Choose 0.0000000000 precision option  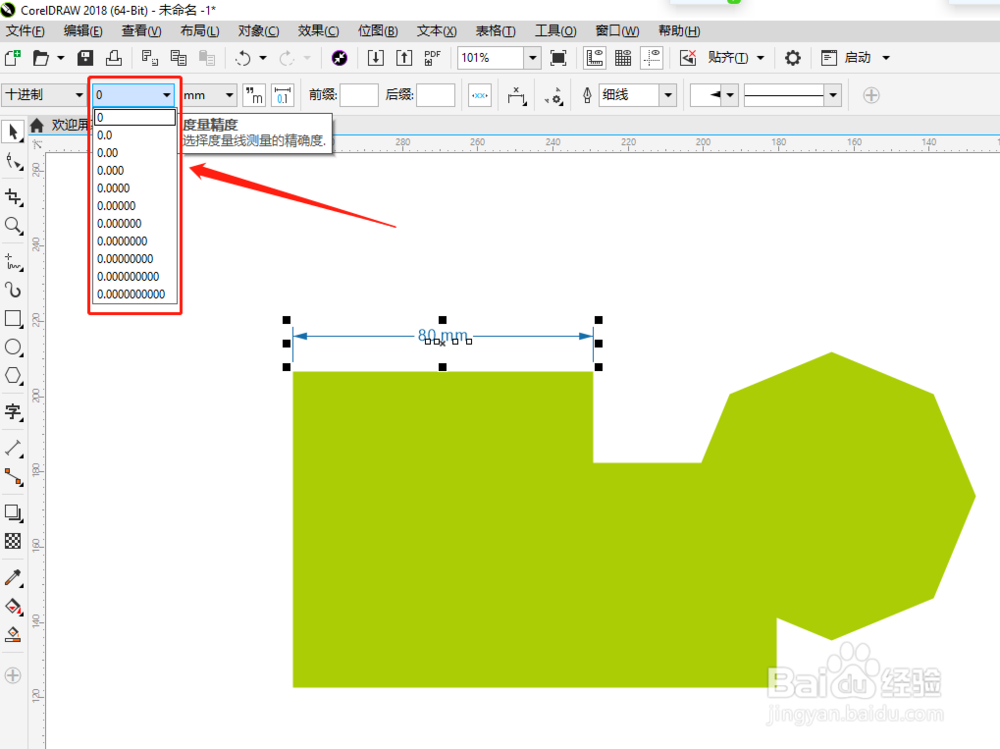pyautogui.click(x=135, y=294)
